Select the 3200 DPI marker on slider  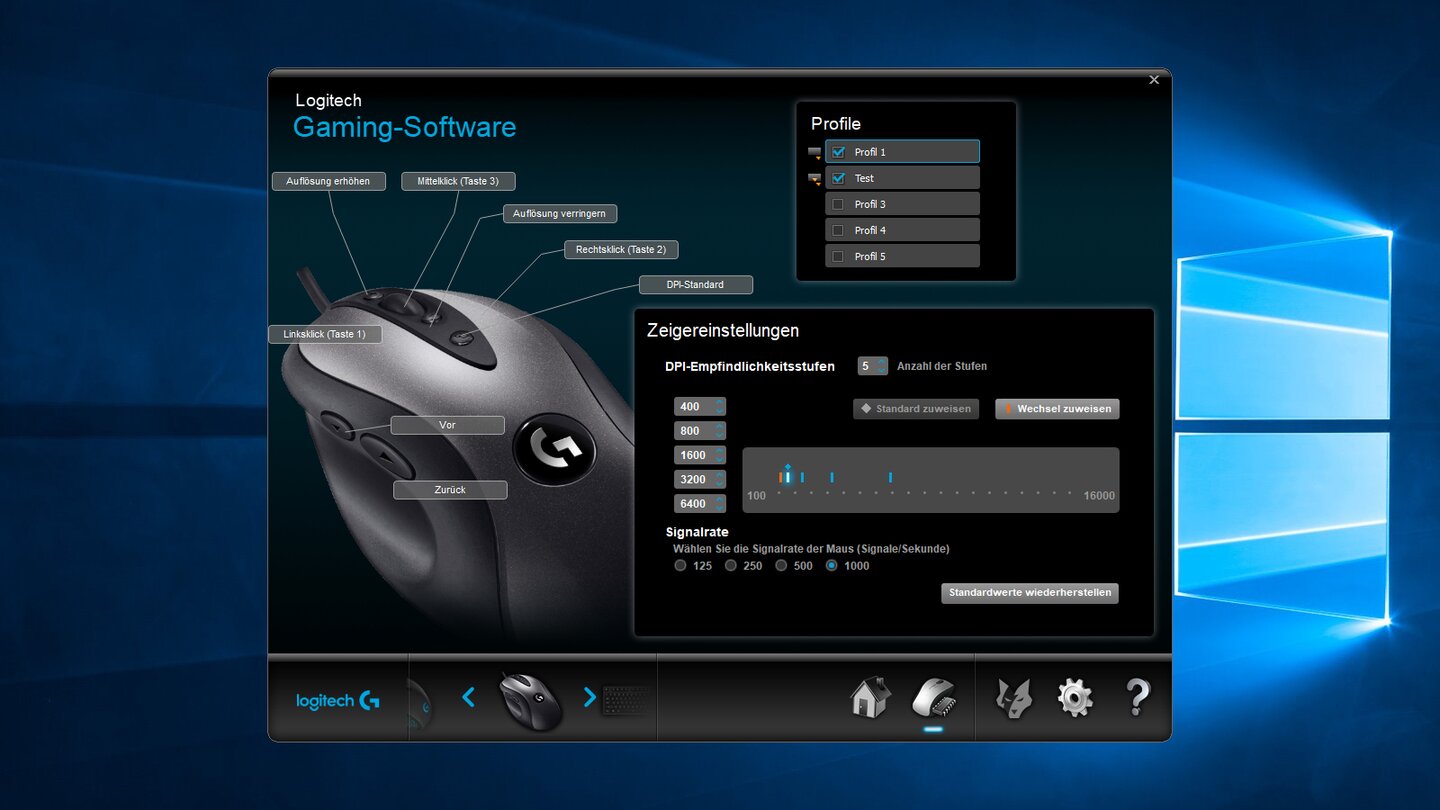[x=831, y=478]
